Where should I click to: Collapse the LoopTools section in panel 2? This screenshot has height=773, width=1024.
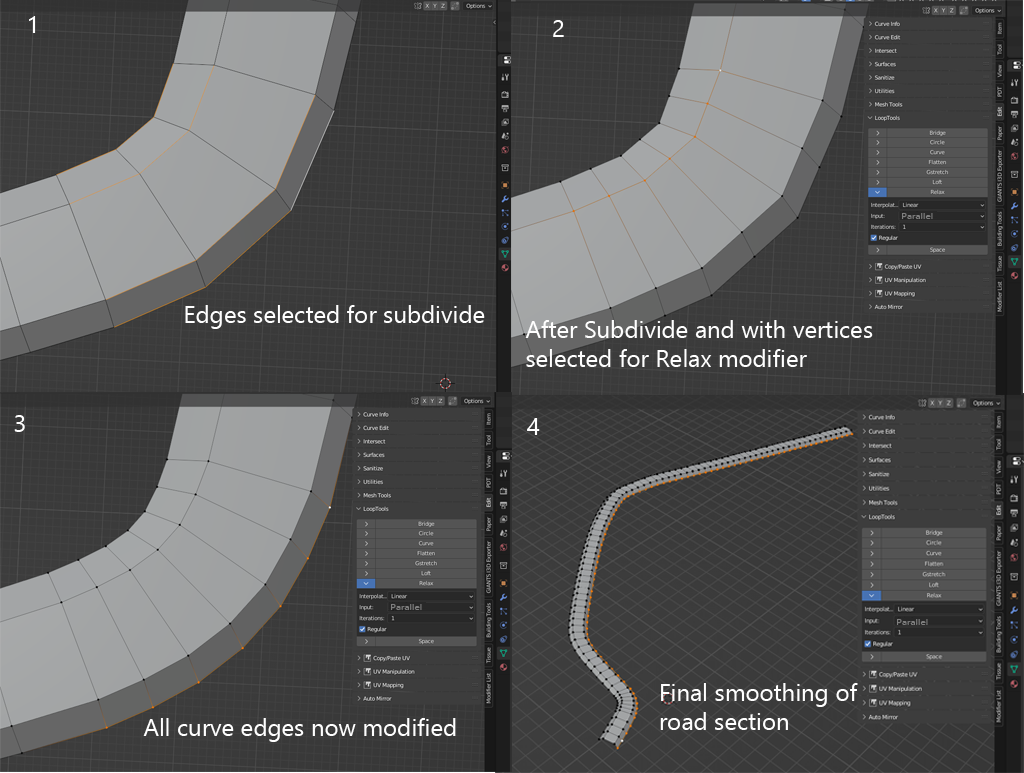[x=888, y=118]
